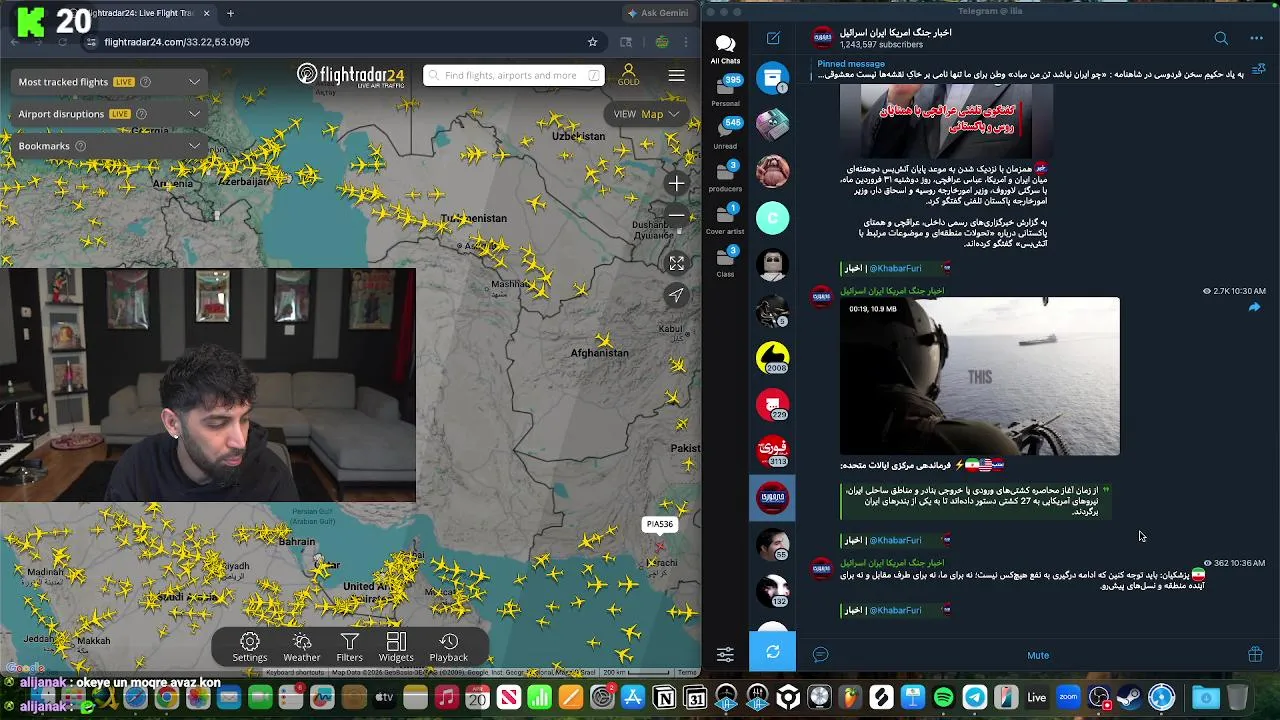Viewport: 1280px width, 720px height.
Task: Expand Airport disruptions panel
Action: click(194, 114)
